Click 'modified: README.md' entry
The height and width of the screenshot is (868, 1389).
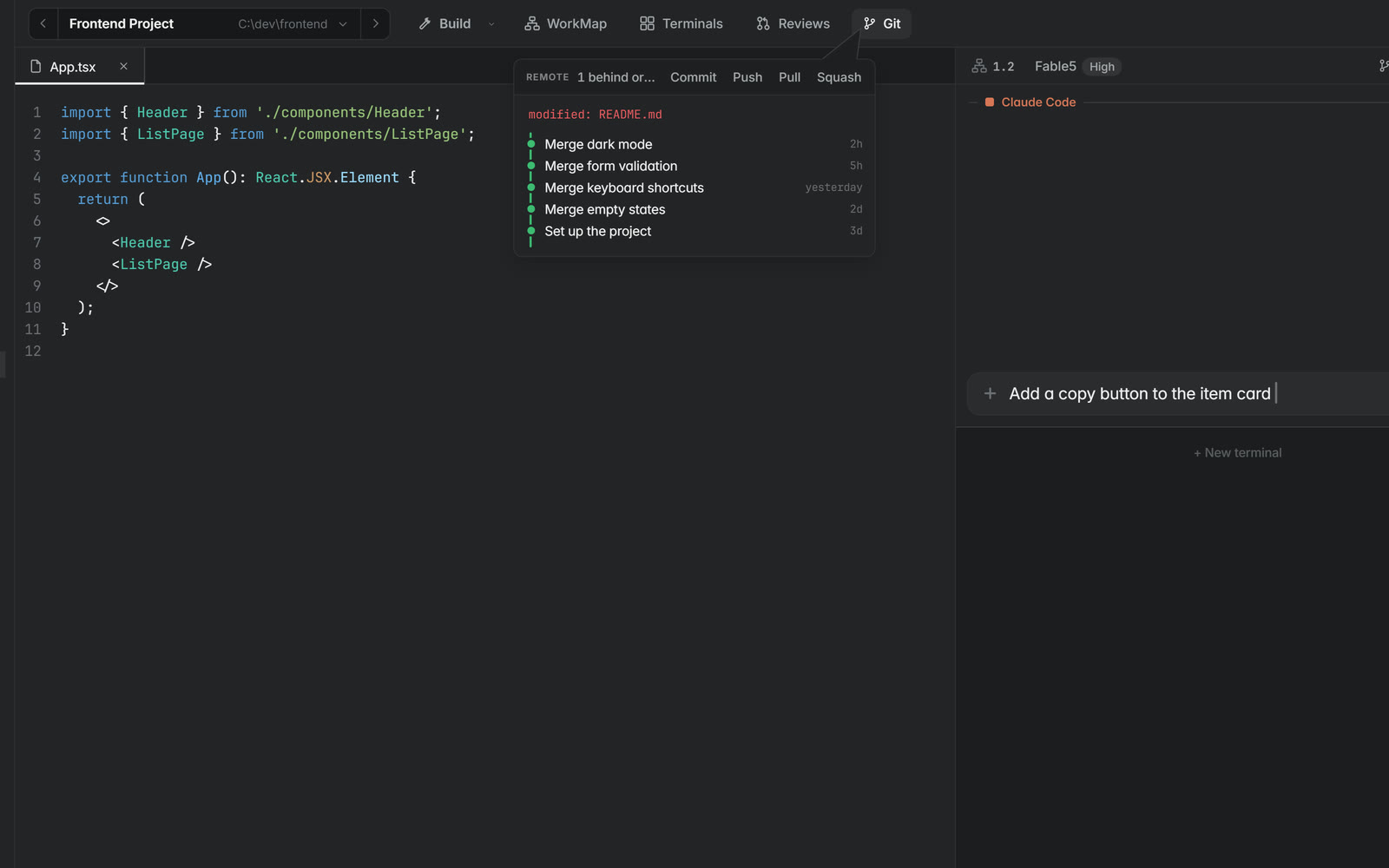(596, 115)
